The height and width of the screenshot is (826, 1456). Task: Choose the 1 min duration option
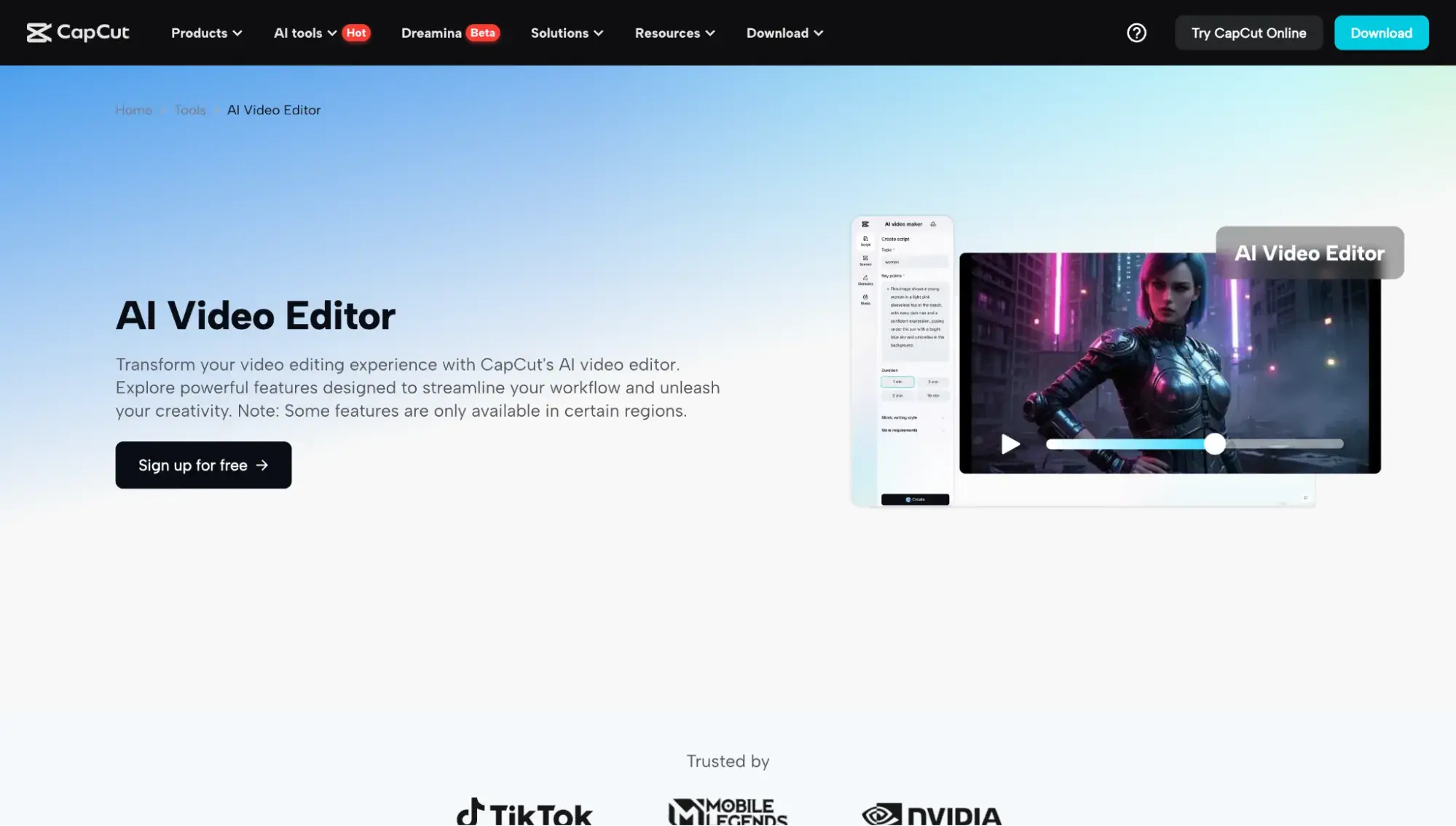(897, 382)
